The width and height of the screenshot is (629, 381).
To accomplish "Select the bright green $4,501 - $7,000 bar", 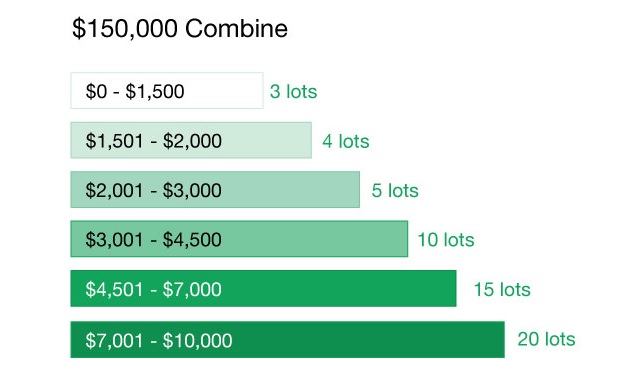I will point(263,289).
